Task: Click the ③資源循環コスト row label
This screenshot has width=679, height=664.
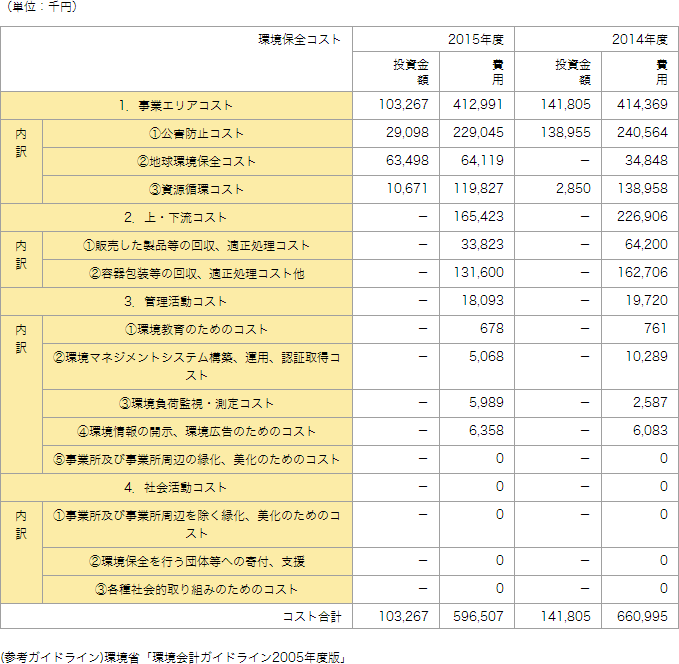Action: [197, 189]
